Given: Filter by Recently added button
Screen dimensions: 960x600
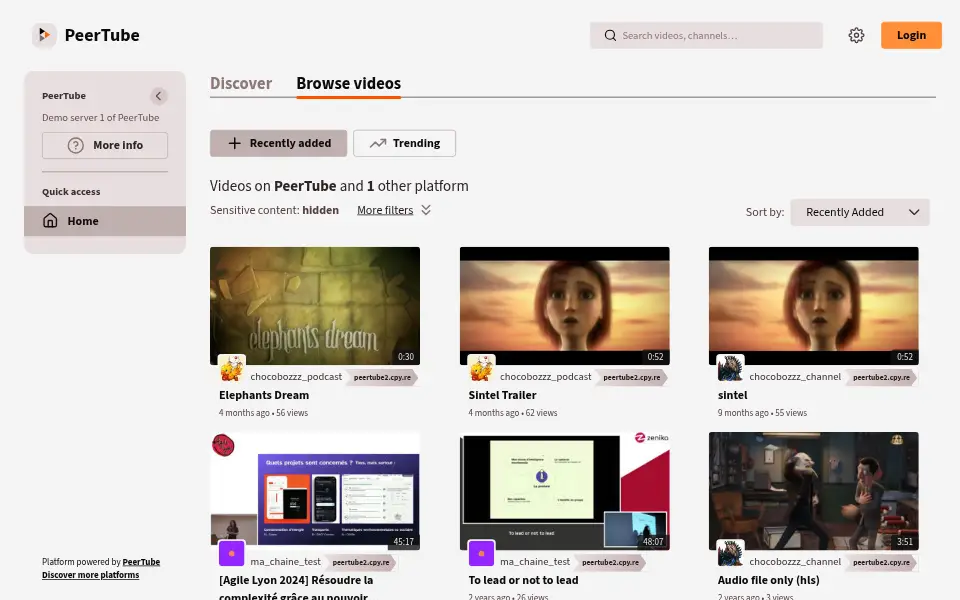Looking at the screenshot, I should point(279,143).
